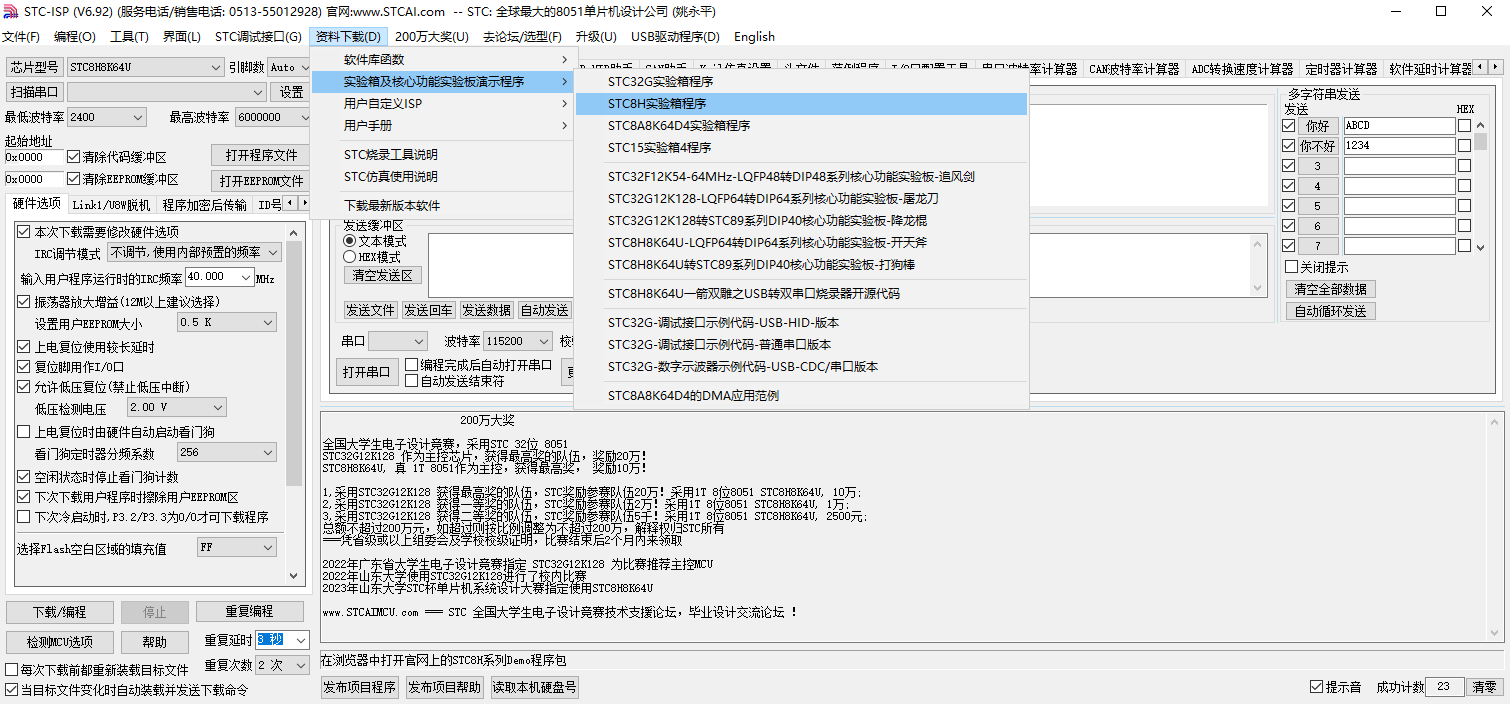Click the STC-ISP app icon in title bar
Image resolution: width=1510 pixels, height=704 pixels.
coord(12,12)
